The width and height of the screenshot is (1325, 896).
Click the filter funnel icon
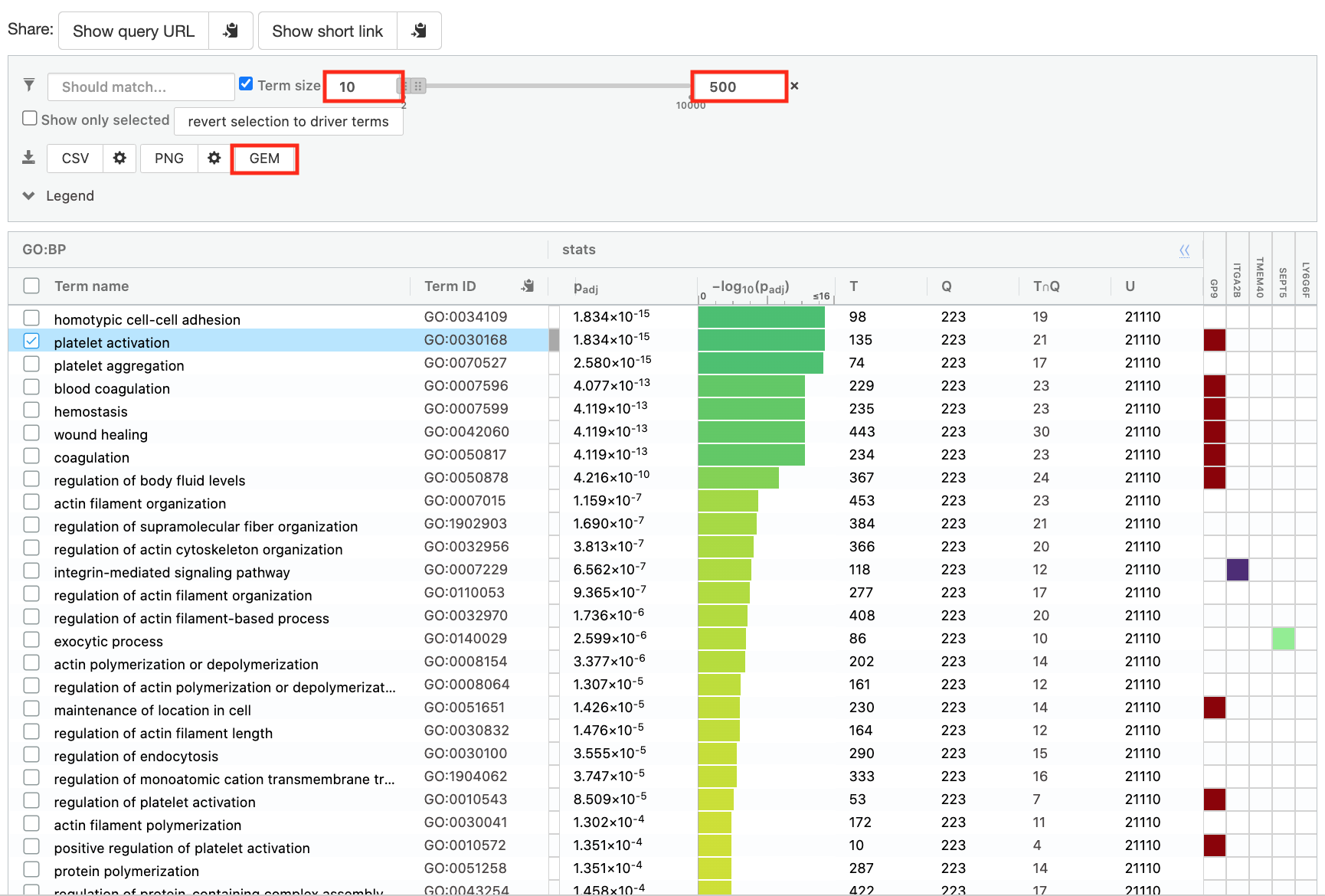(x=29, y=85)
